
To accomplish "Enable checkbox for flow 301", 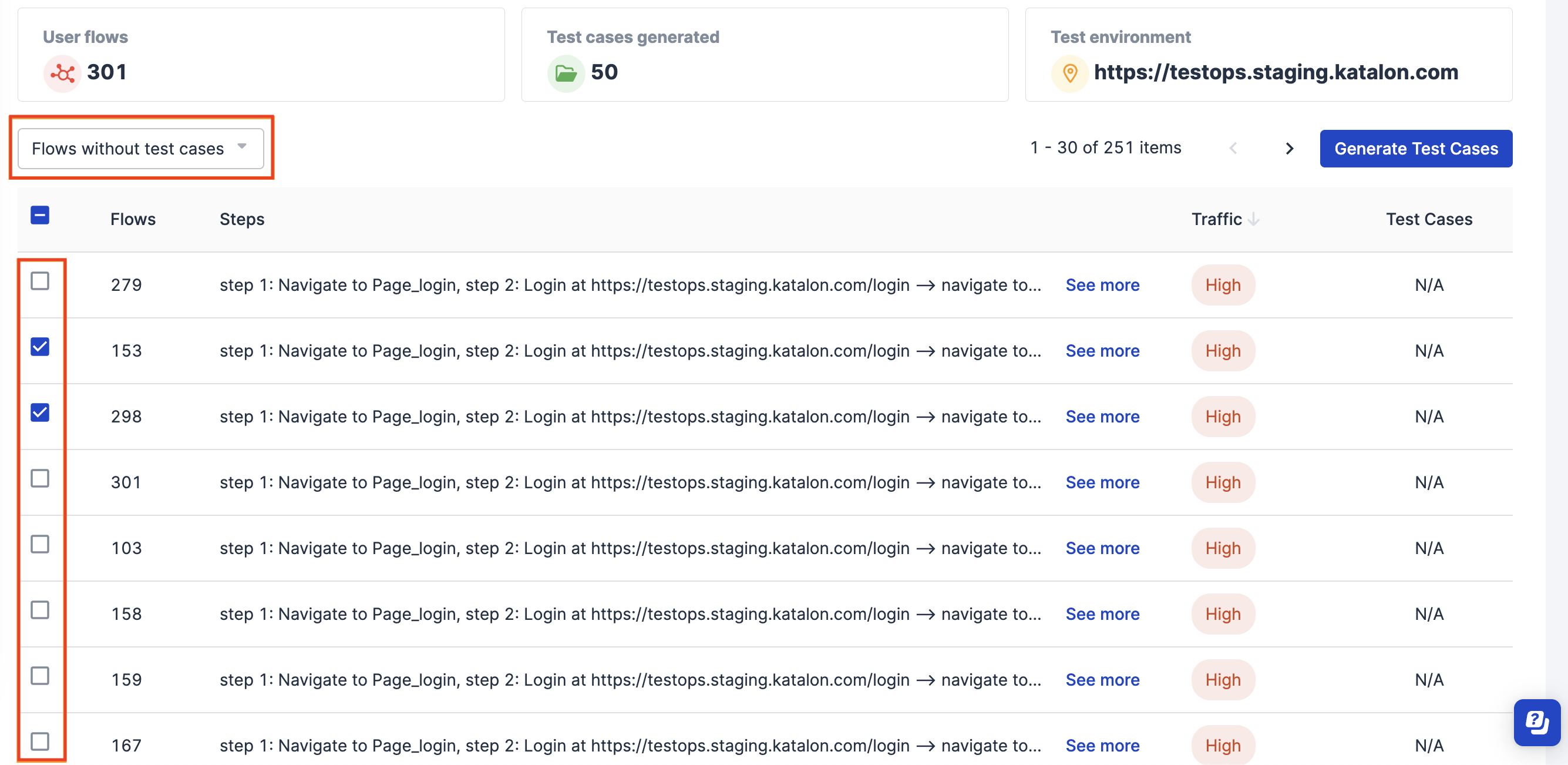I will pyautogui.click(x=40, y=479).
